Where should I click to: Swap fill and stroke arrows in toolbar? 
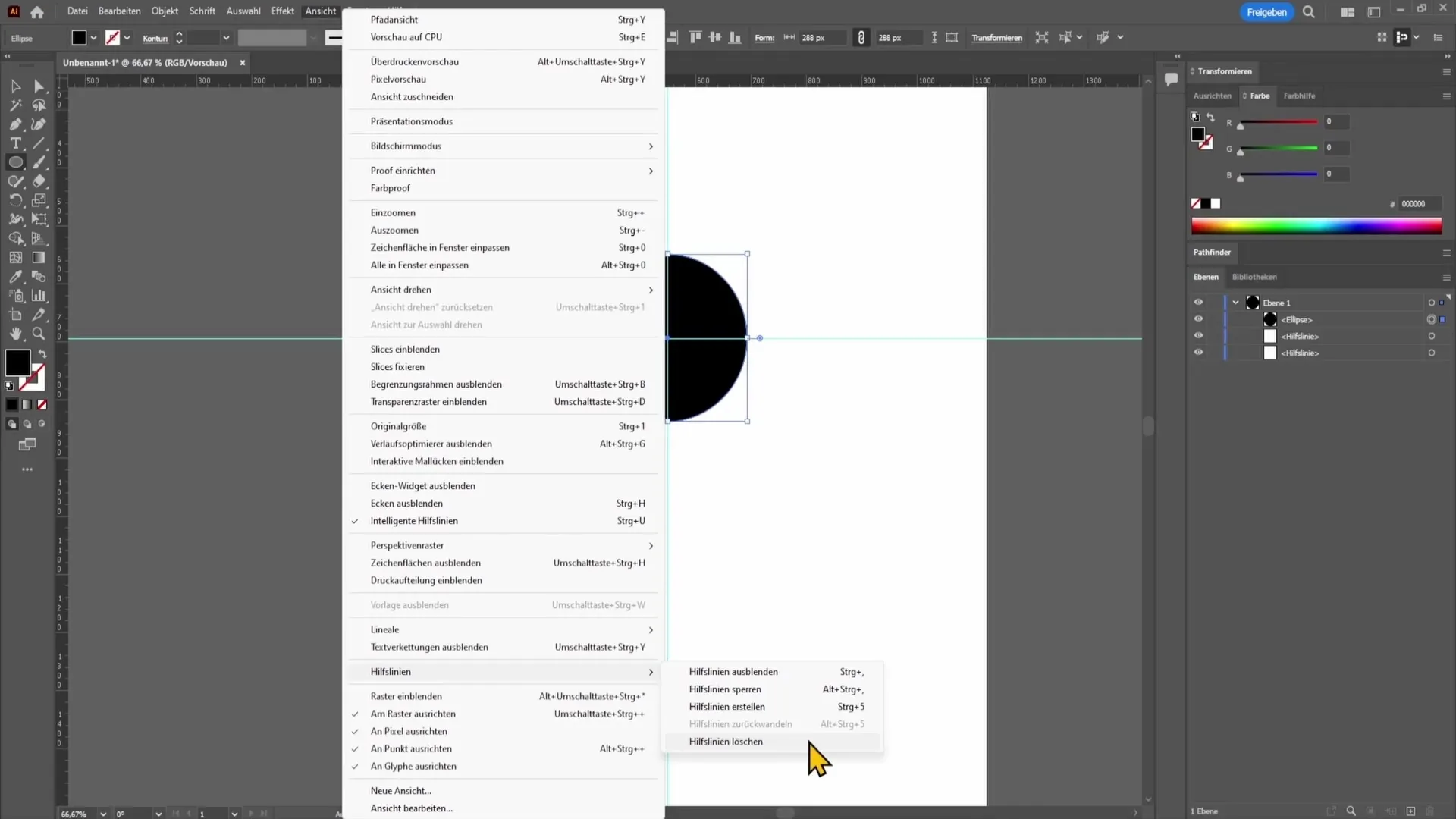pyautogui.click(x=42, y=354)
